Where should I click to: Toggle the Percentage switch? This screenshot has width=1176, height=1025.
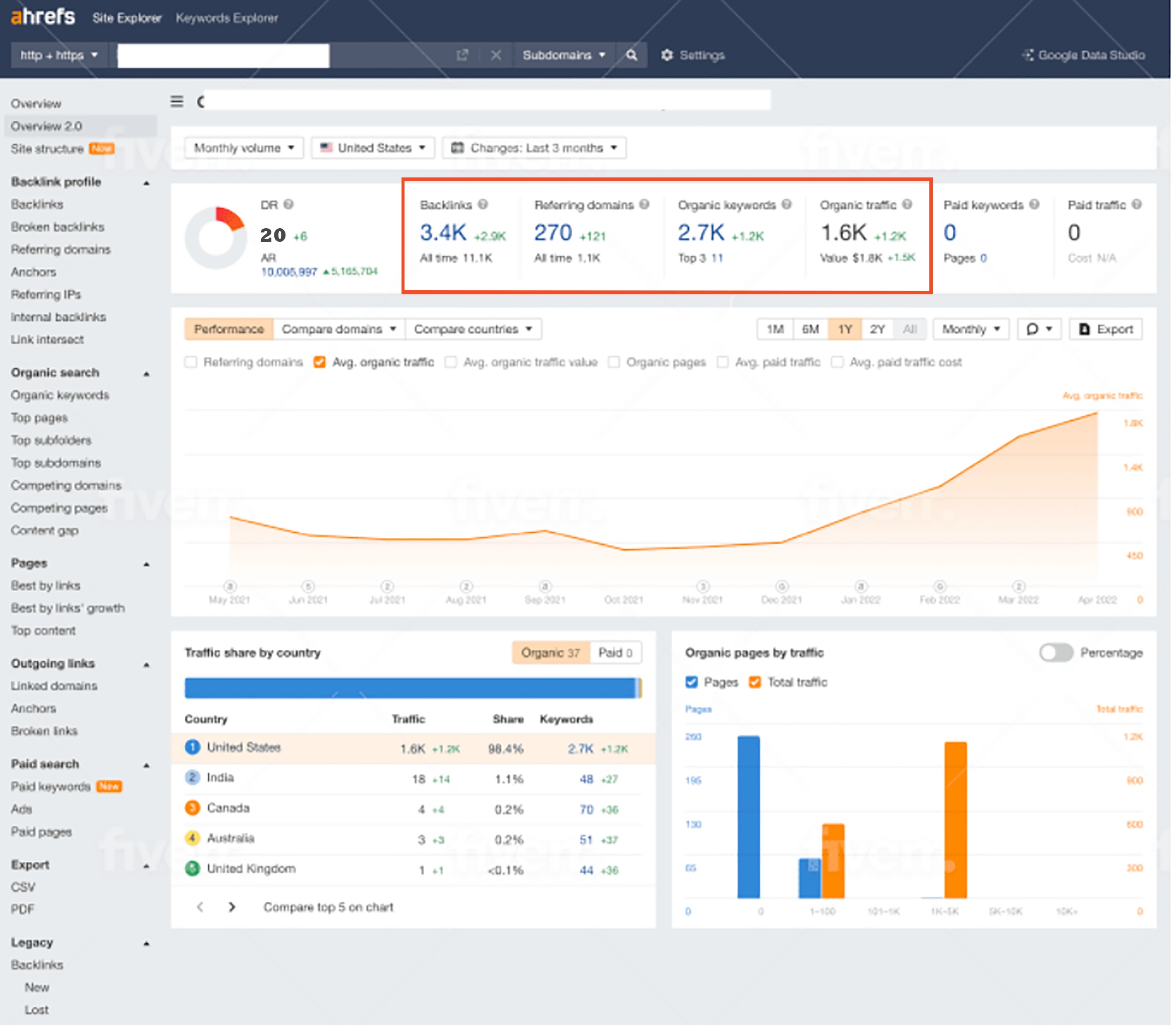click(1057, 653)
